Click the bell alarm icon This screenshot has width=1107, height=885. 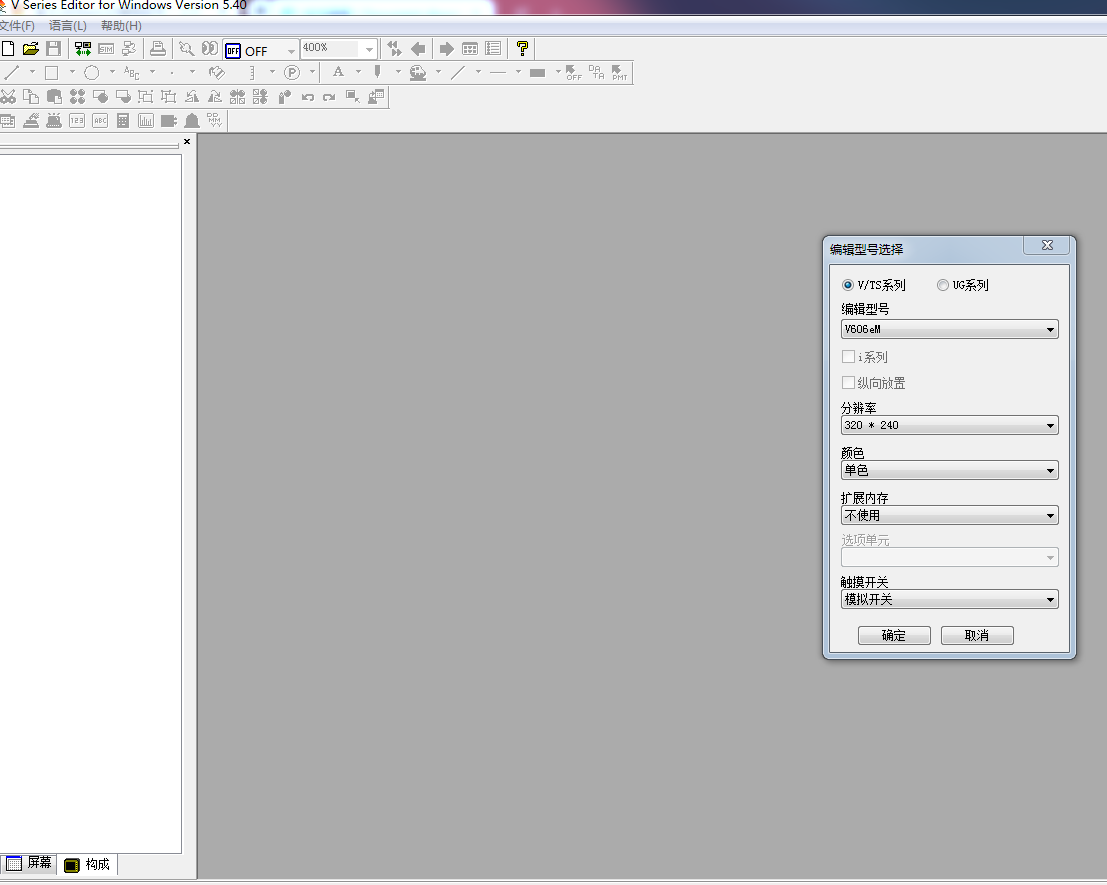(191, 121)
